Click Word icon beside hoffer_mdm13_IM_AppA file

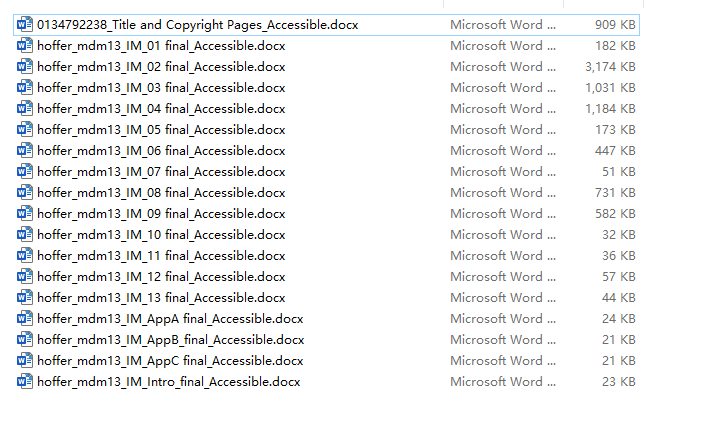pyautogui.click(x=25, y=319)
